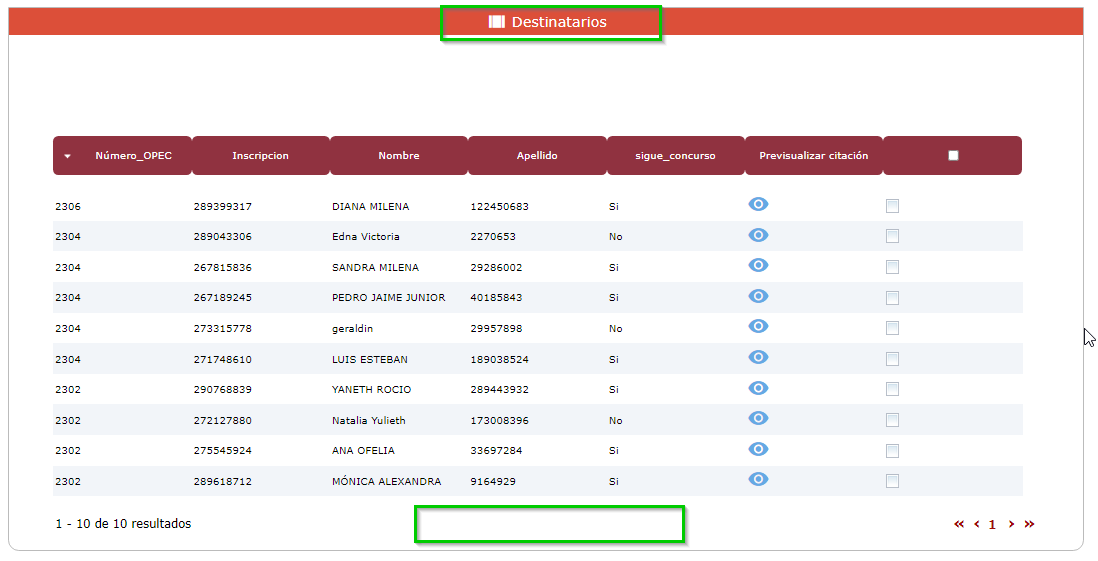
Task: Sort table by Inscripcion column
Action: [260, 156]
